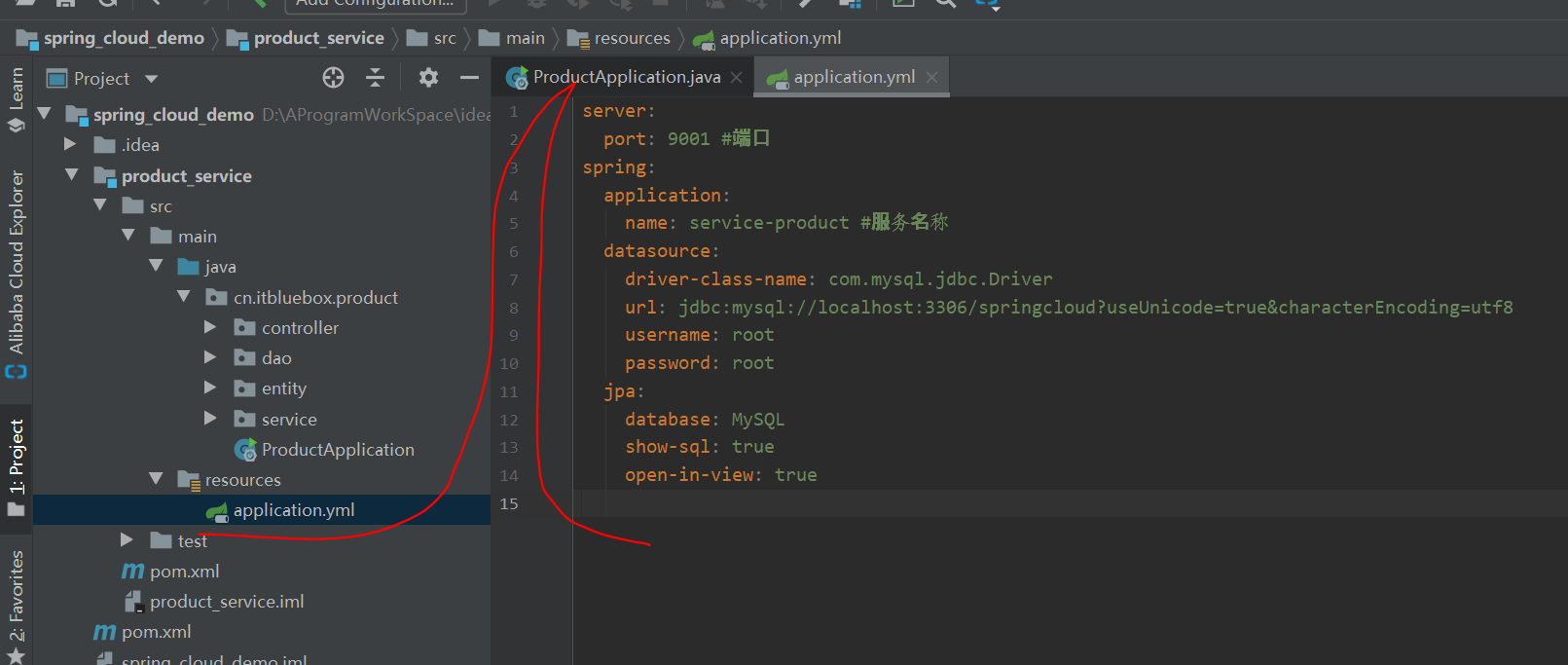Screen dimensions: 1568x665
Task: Click the jdbc:mysql URL text
Action: point(1096,308)
